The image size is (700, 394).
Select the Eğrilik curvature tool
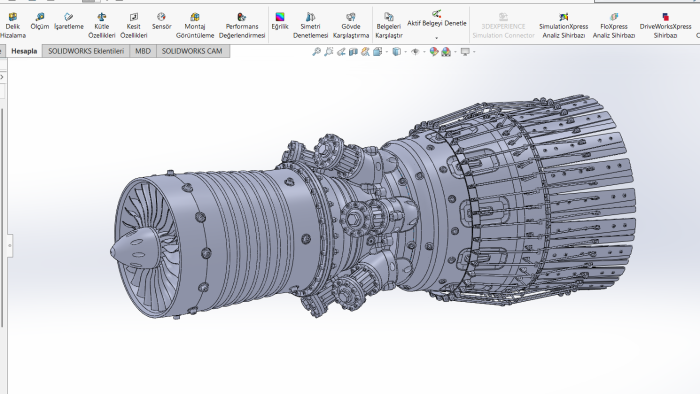click(x=280, y=21)
